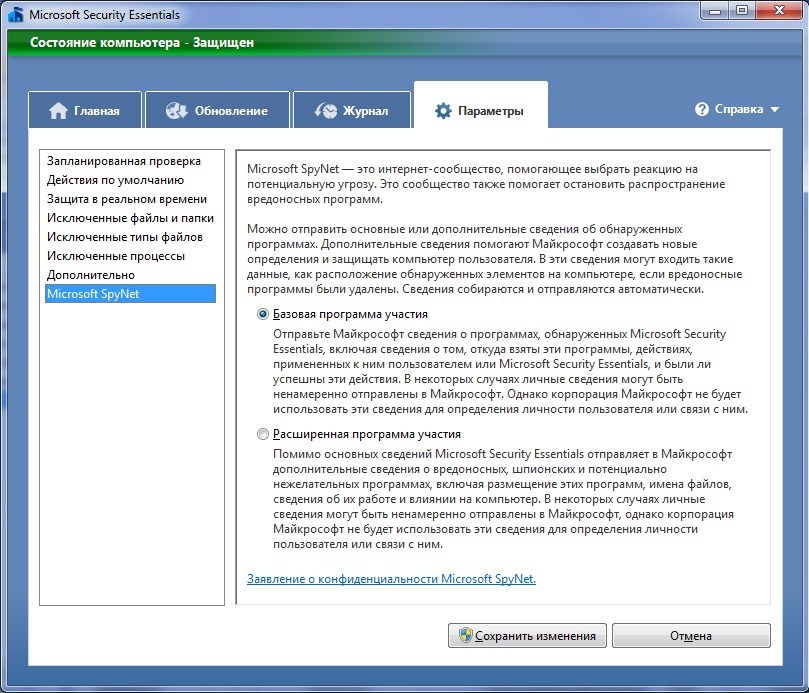This screenshot has height=693, width=809.
Task: Expand the Справка dropdown arrow
Action: [x=774, y=109]
